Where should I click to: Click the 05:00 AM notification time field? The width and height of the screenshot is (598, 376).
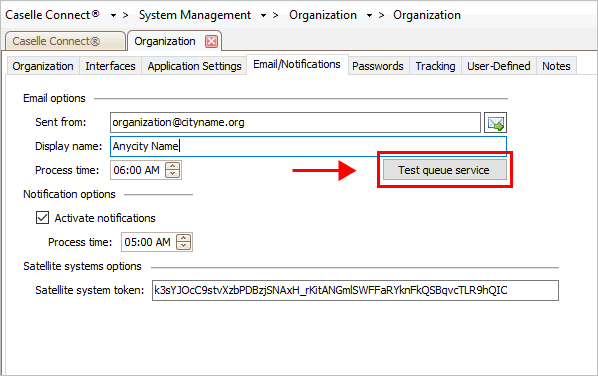click(x=157, y=242)
